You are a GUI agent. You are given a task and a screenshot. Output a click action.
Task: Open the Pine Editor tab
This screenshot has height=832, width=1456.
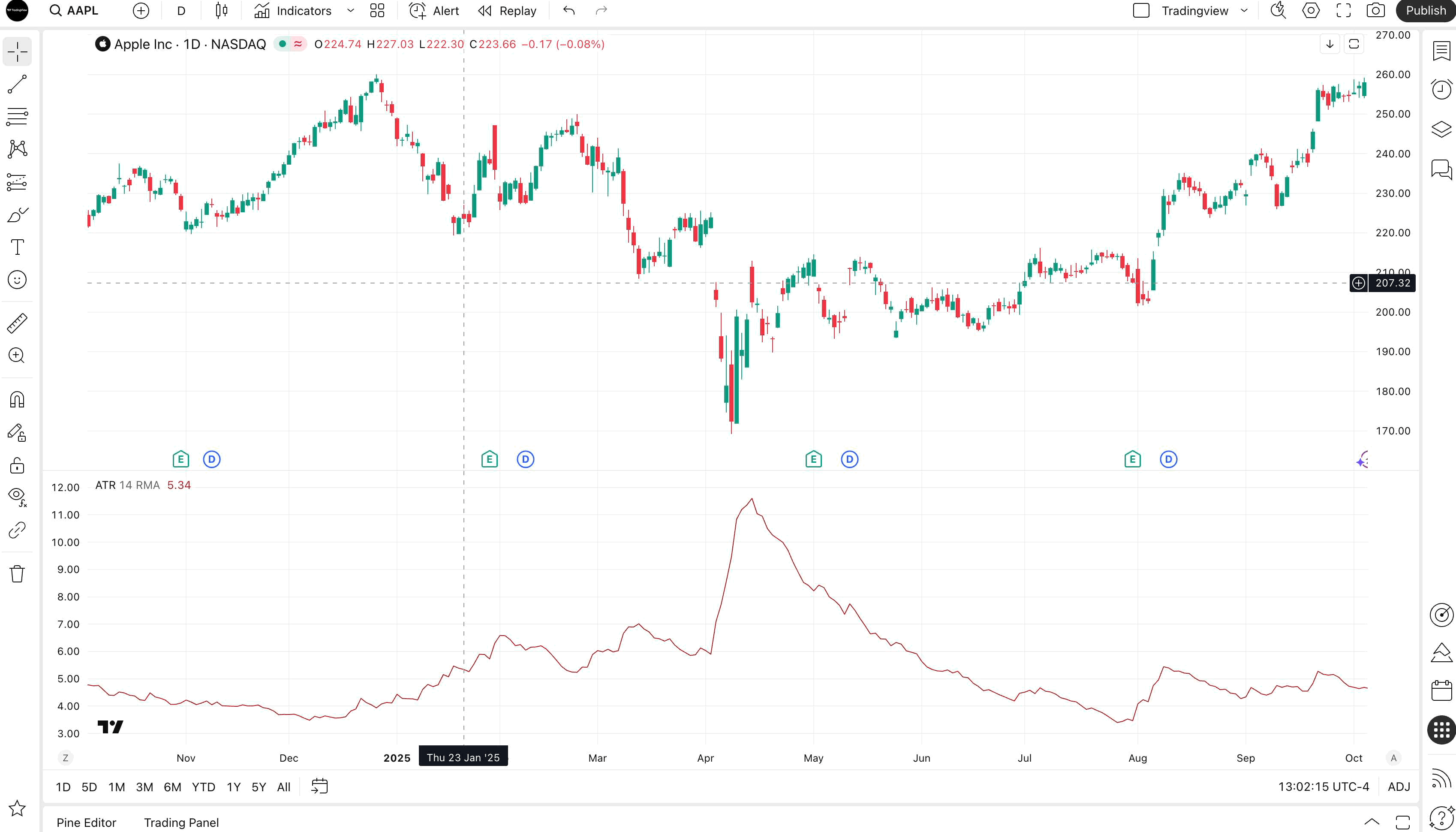point(86,822)
